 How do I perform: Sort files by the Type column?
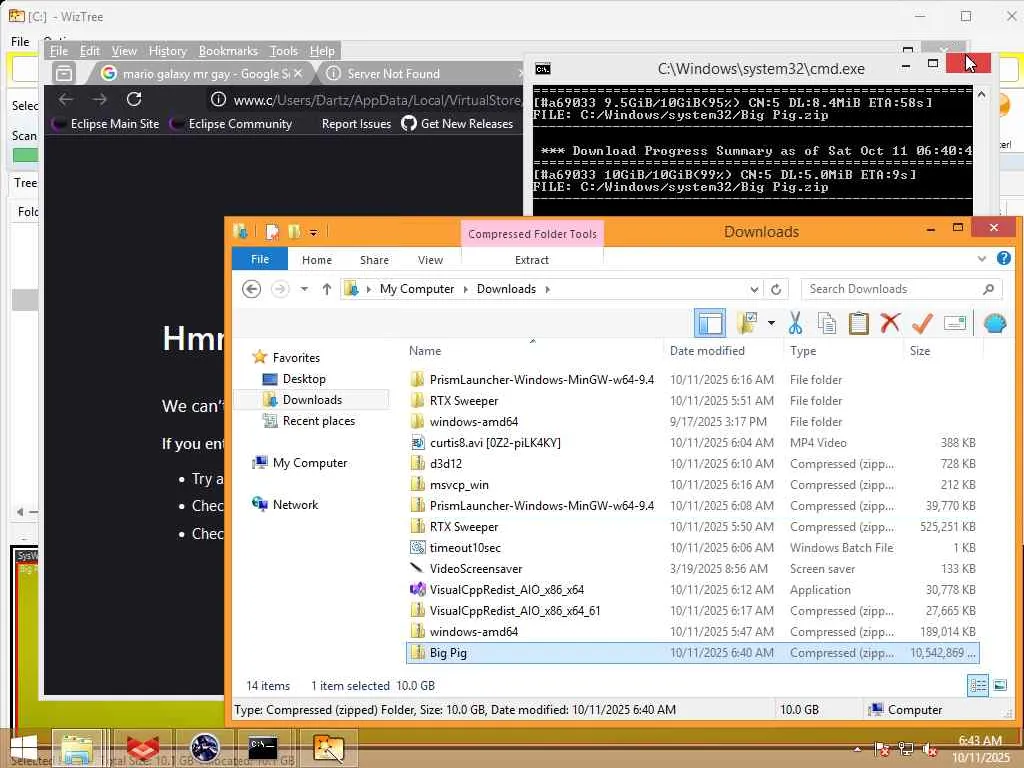803,351
